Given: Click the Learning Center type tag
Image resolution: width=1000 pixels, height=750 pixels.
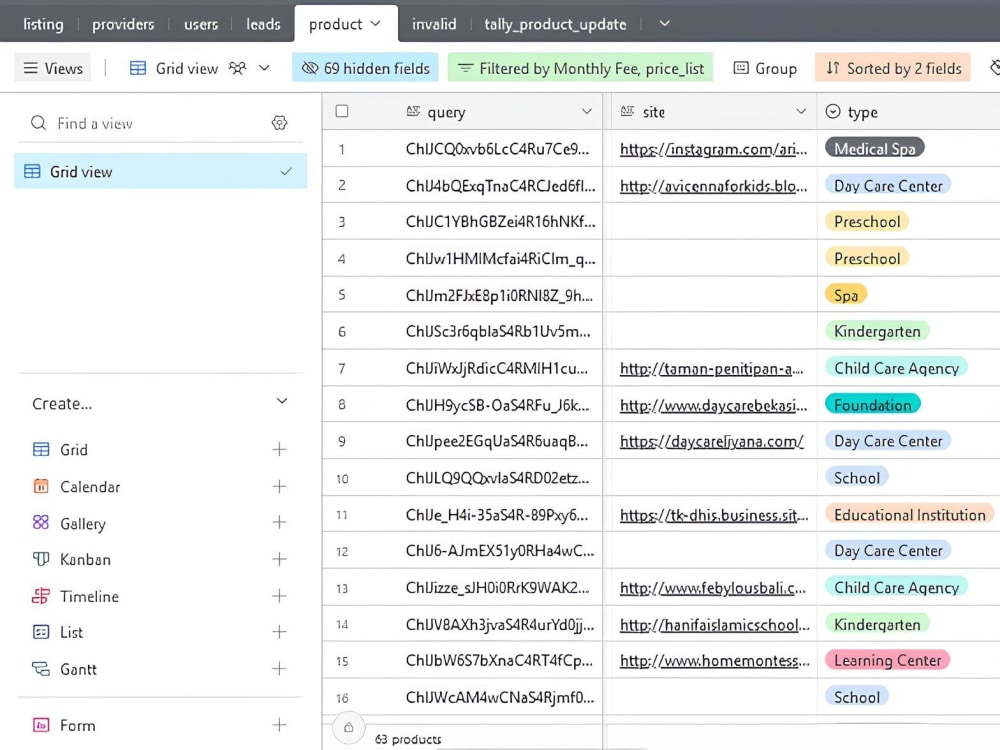Looking at the screenshot, I should pyautogui.click(x=887, y=660).
